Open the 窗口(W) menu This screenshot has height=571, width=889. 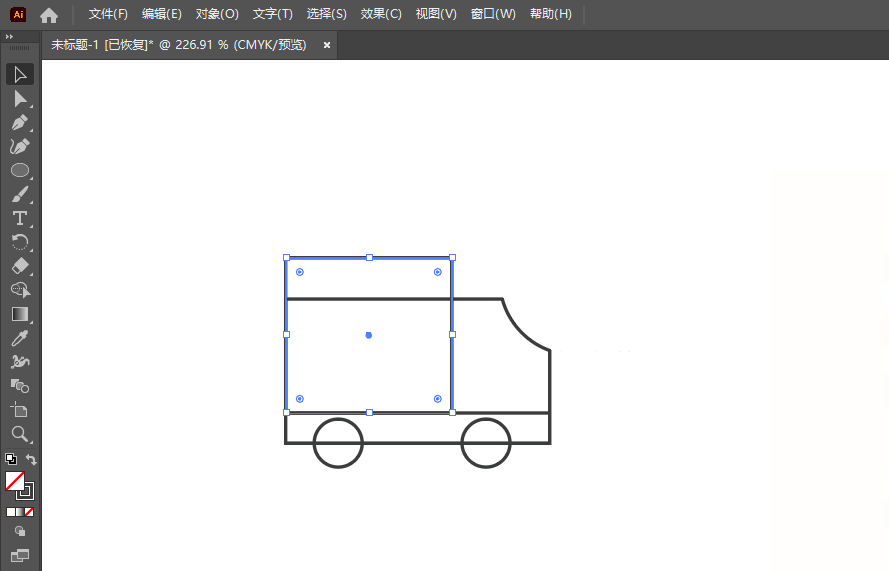(493, 14)
